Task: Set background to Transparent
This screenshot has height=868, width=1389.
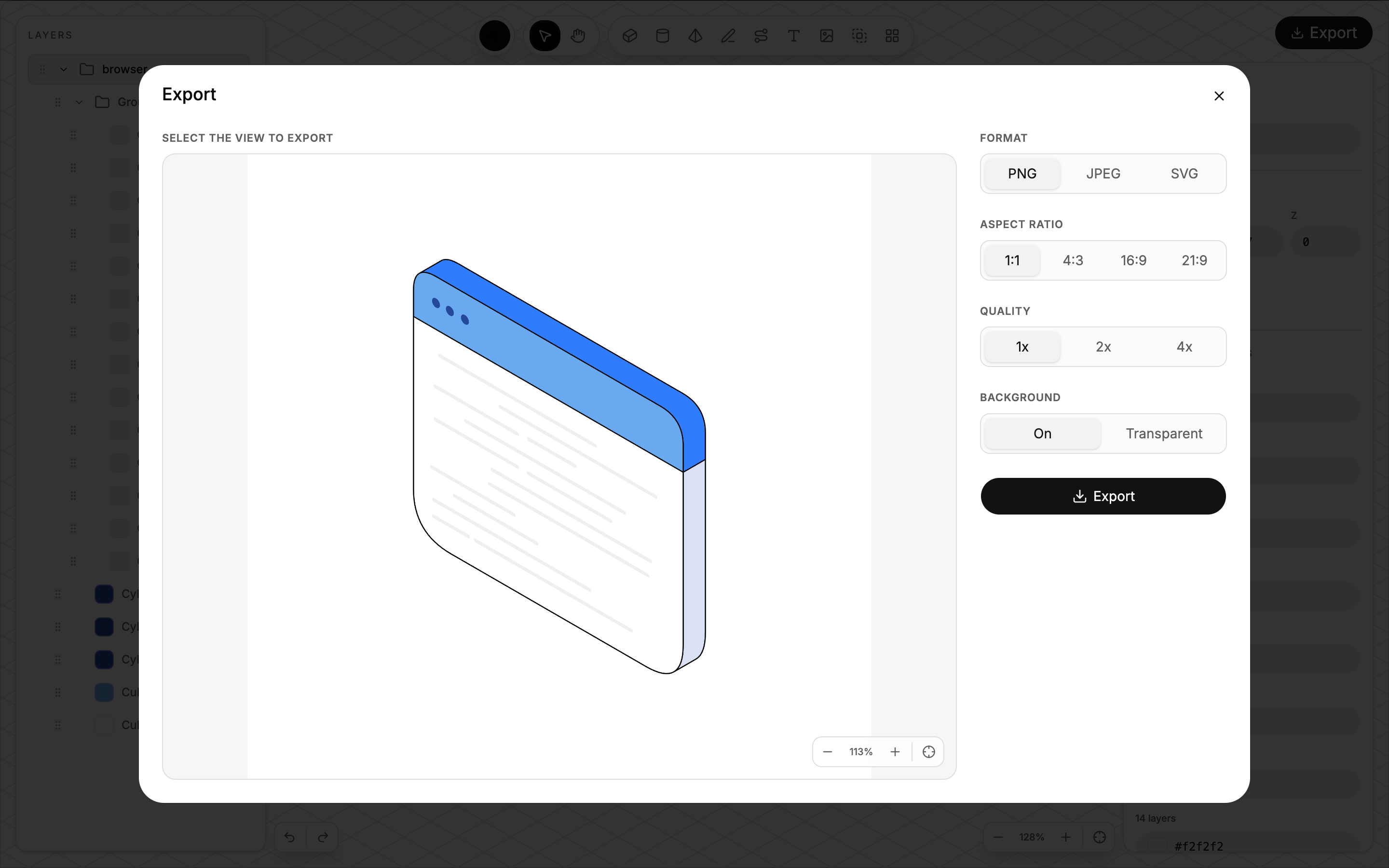Action: (x=1164, y=434)
